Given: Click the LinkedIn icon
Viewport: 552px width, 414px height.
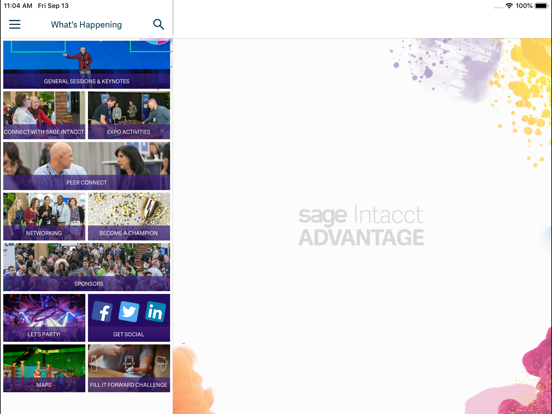Looking at the screenshot, I should click(x=155, y=312).
